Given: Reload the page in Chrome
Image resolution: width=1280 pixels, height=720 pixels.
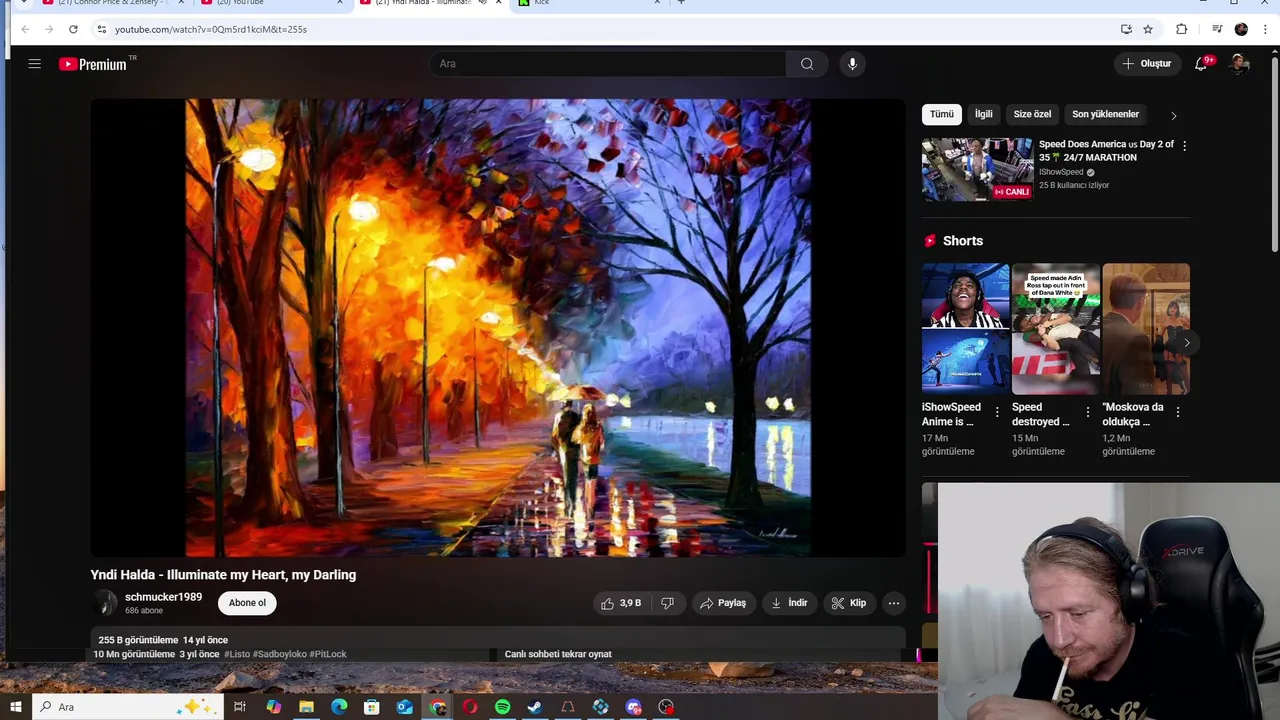Looking at the screenshot, I should pos(73,29).
